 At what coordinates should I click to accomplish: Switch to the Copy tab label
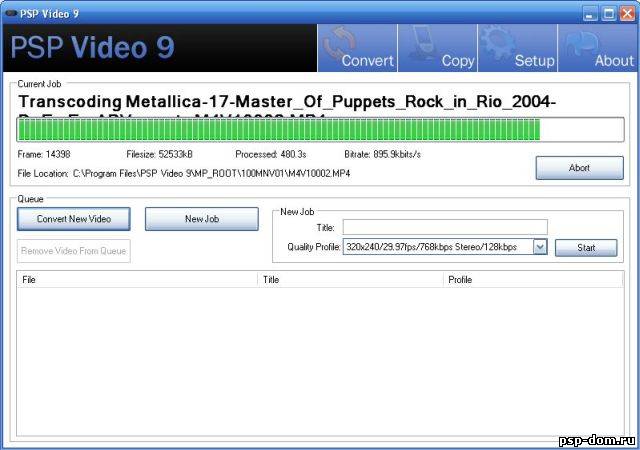pyautogui.click(x=457, y=61)
